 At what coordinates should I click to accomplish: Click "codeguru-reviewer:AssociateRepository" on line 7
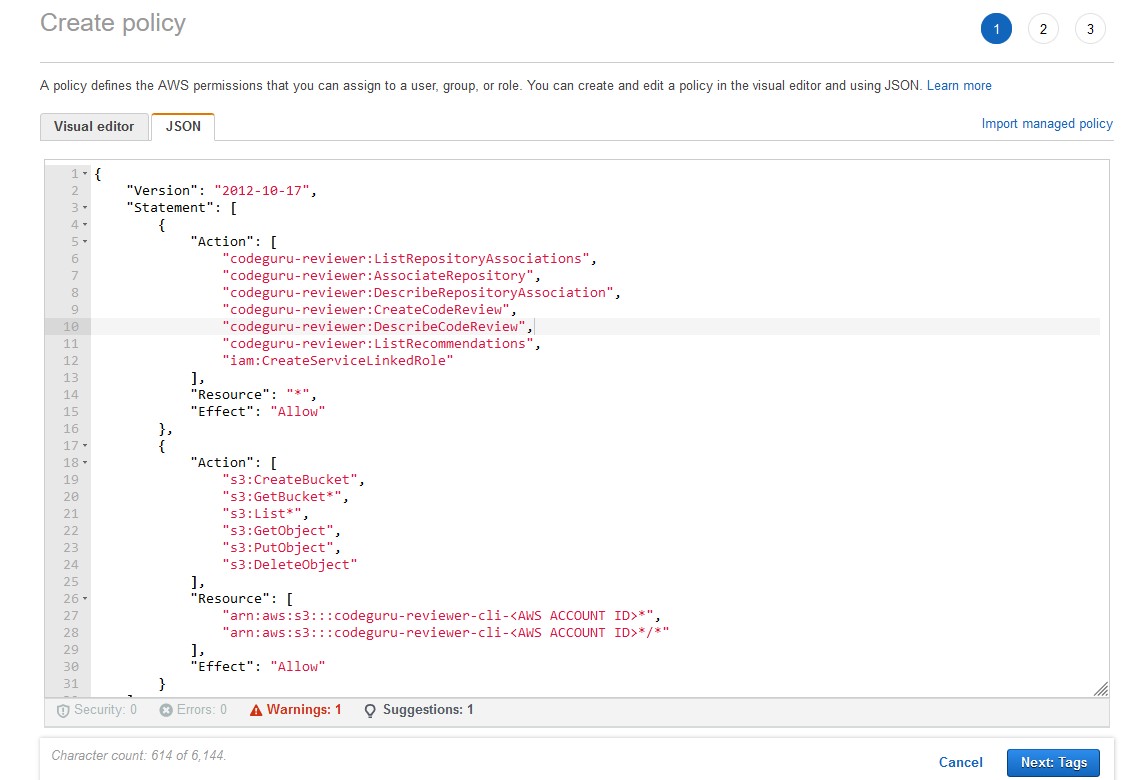[x=377, y=276]
